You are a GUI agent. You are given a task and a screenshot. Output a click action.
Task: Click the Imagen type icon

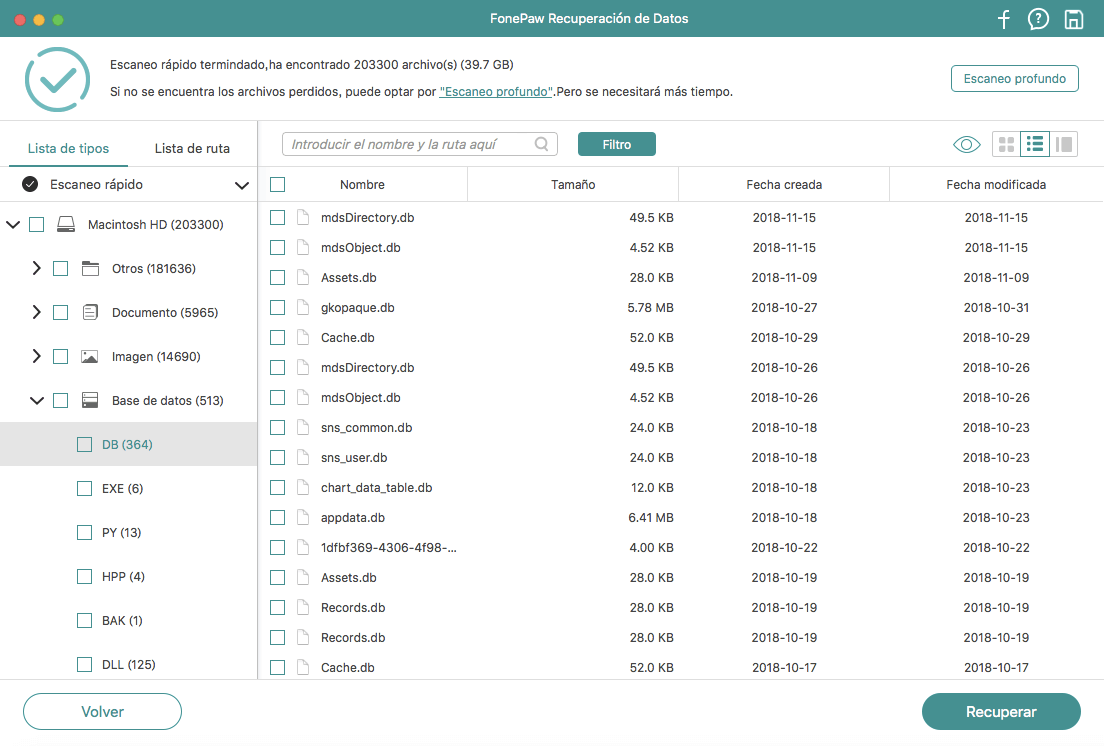pos(89,357)
